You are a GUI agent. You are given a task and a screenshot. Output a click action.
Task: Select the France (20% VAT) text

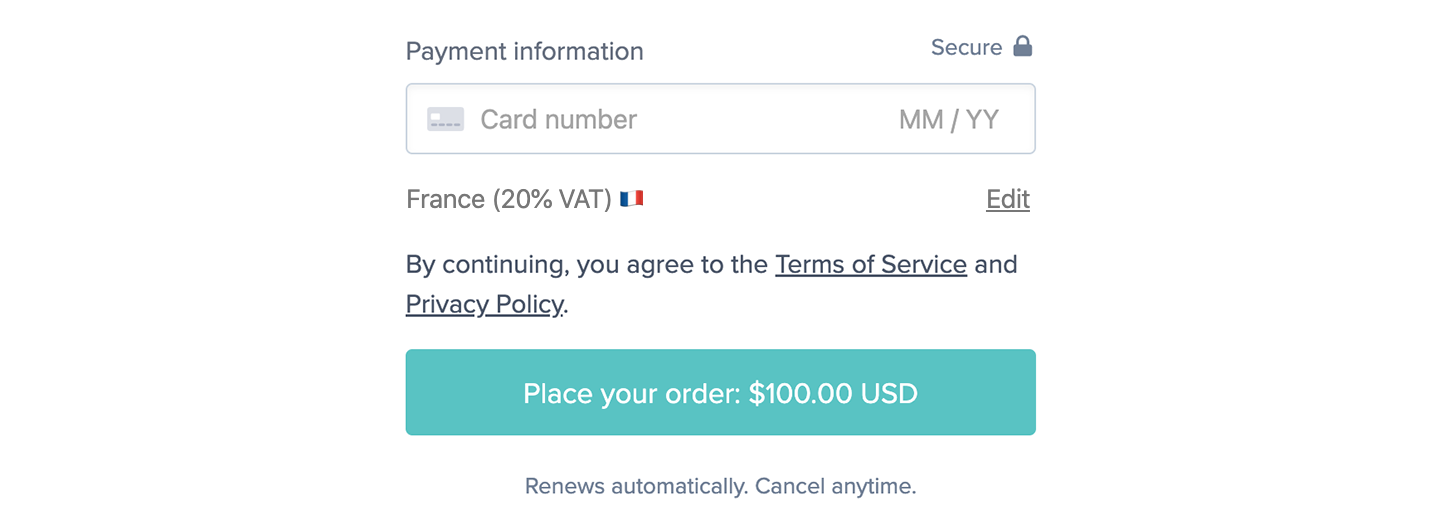point(509,199)
